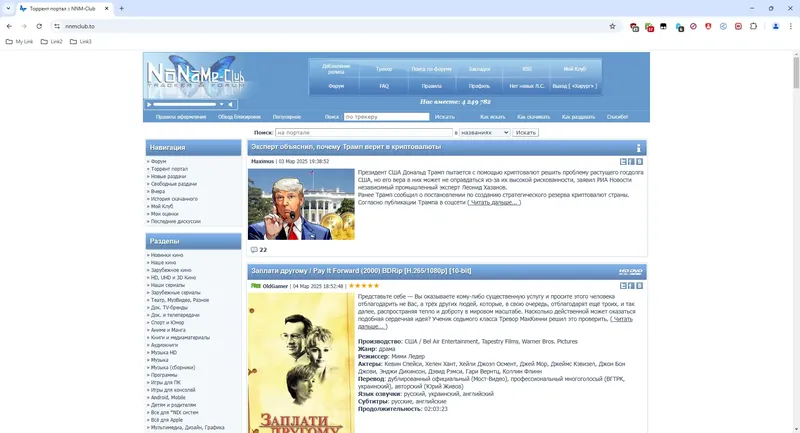Click the dark-red shield extension with gray badge

click(x=634, y=27)
